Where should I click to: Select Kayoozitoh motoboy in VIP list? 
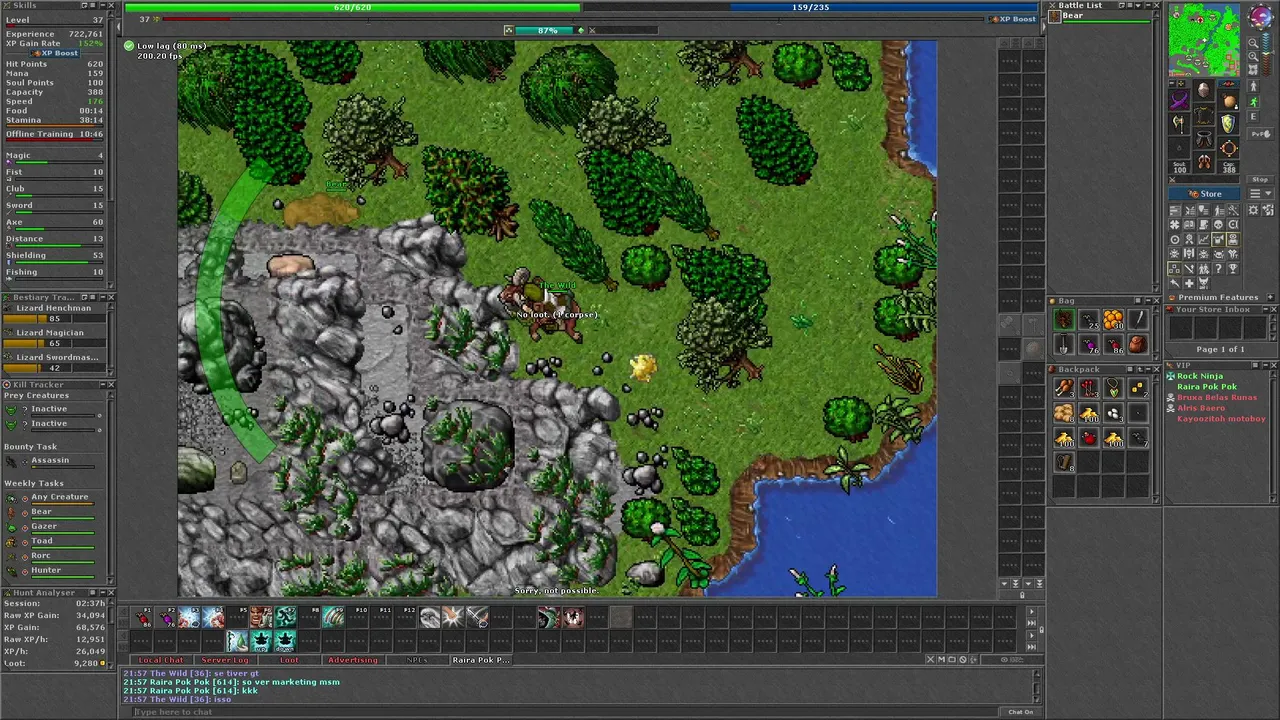pyautogui.click(x=1221, y=419)
